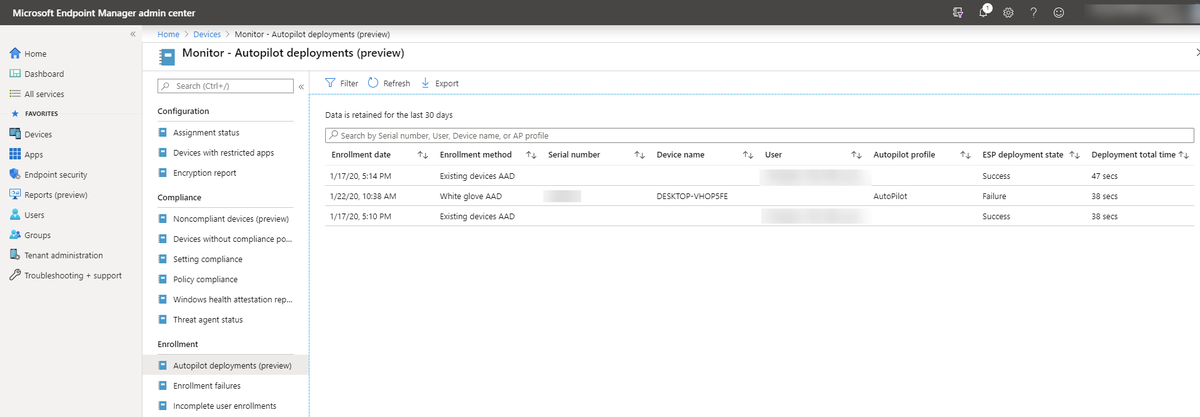Click the Home icon in sidebar
Viewport: 1200px width, 417px height.
(14, 54)
